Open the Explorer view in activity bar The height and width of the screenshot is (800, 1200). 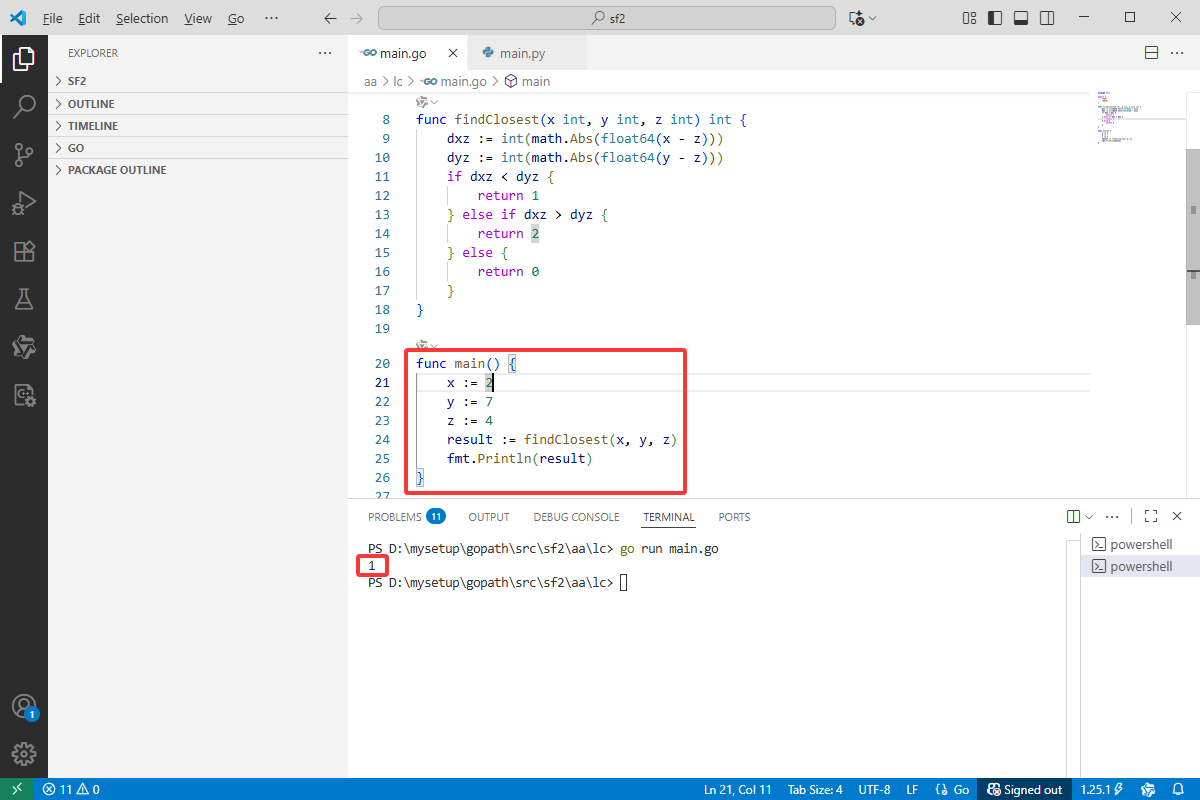click(x=24, y=60)
